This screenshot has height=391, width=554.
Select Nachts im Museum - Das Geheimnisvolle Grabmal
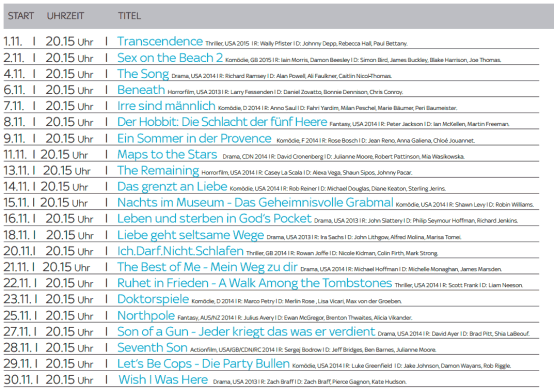[255, 202]
